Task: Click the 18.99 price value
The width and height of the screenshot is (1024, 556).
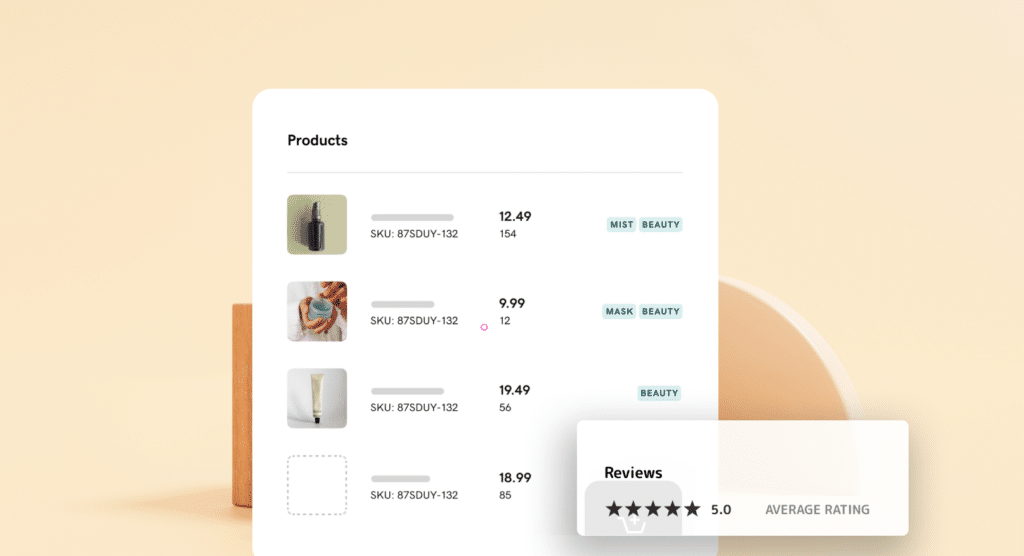Action: click(515, 478)
